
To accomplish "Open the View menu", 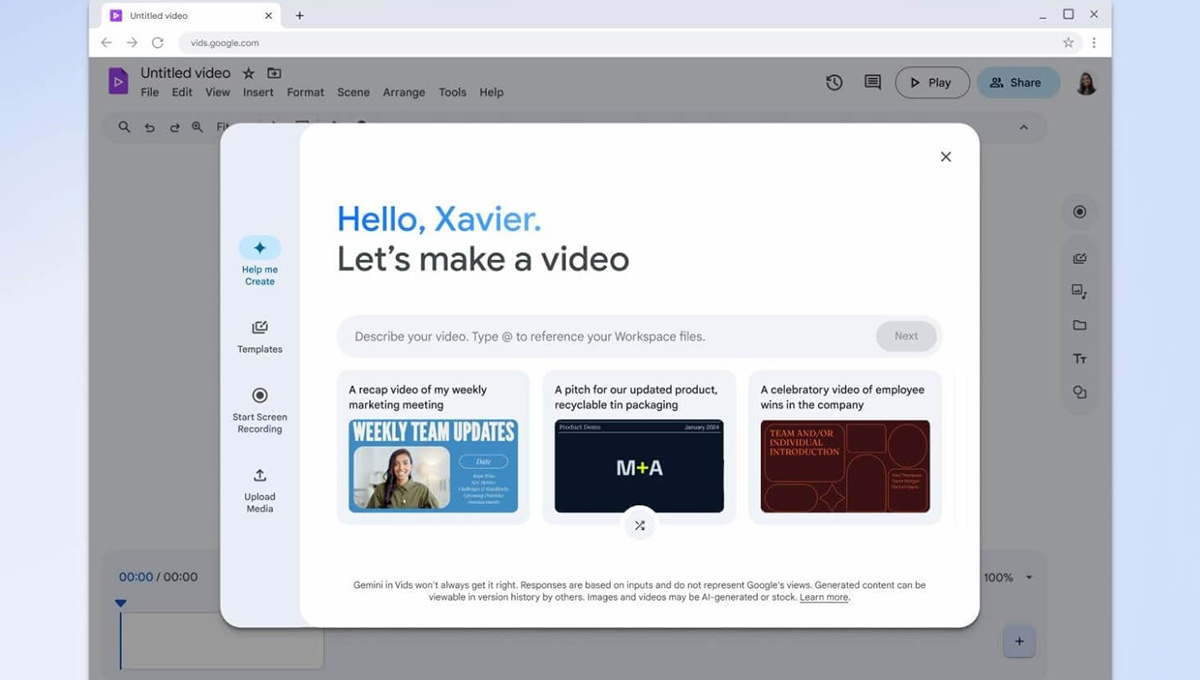I will (218, 92).
